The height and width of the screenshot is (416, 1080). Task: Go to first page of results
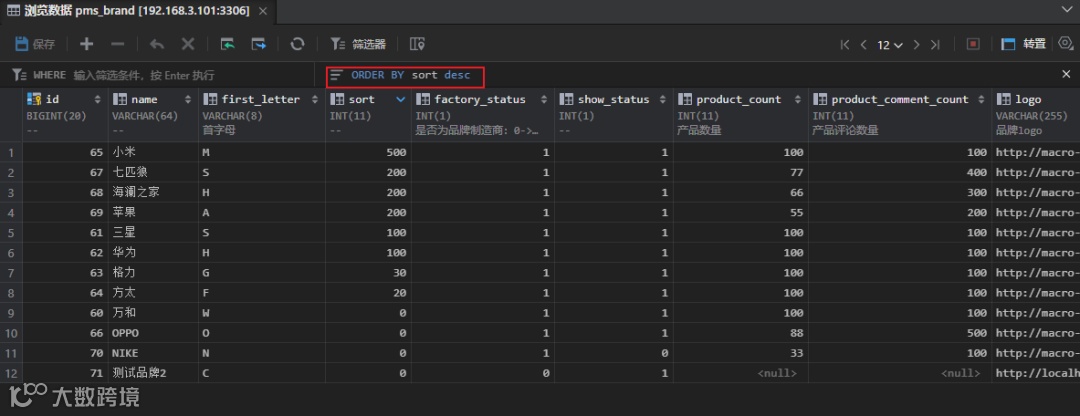point(845,45)
